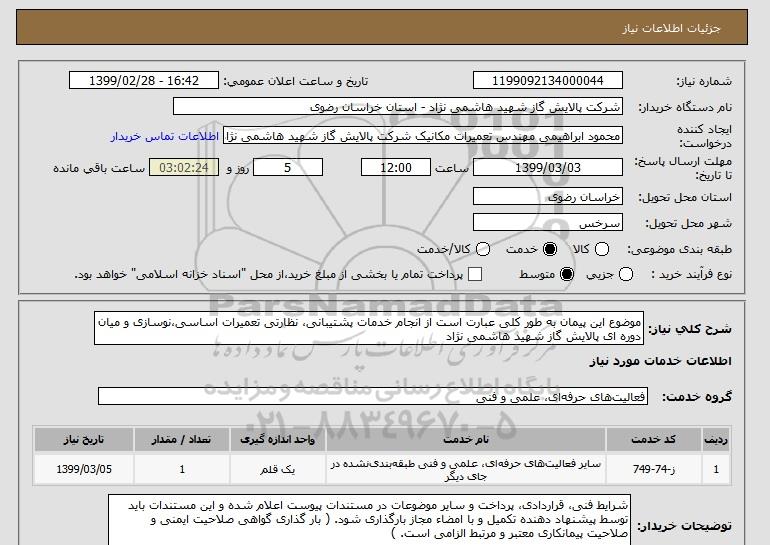Click the طبقه بندی موضوعی label

point(680,249)
